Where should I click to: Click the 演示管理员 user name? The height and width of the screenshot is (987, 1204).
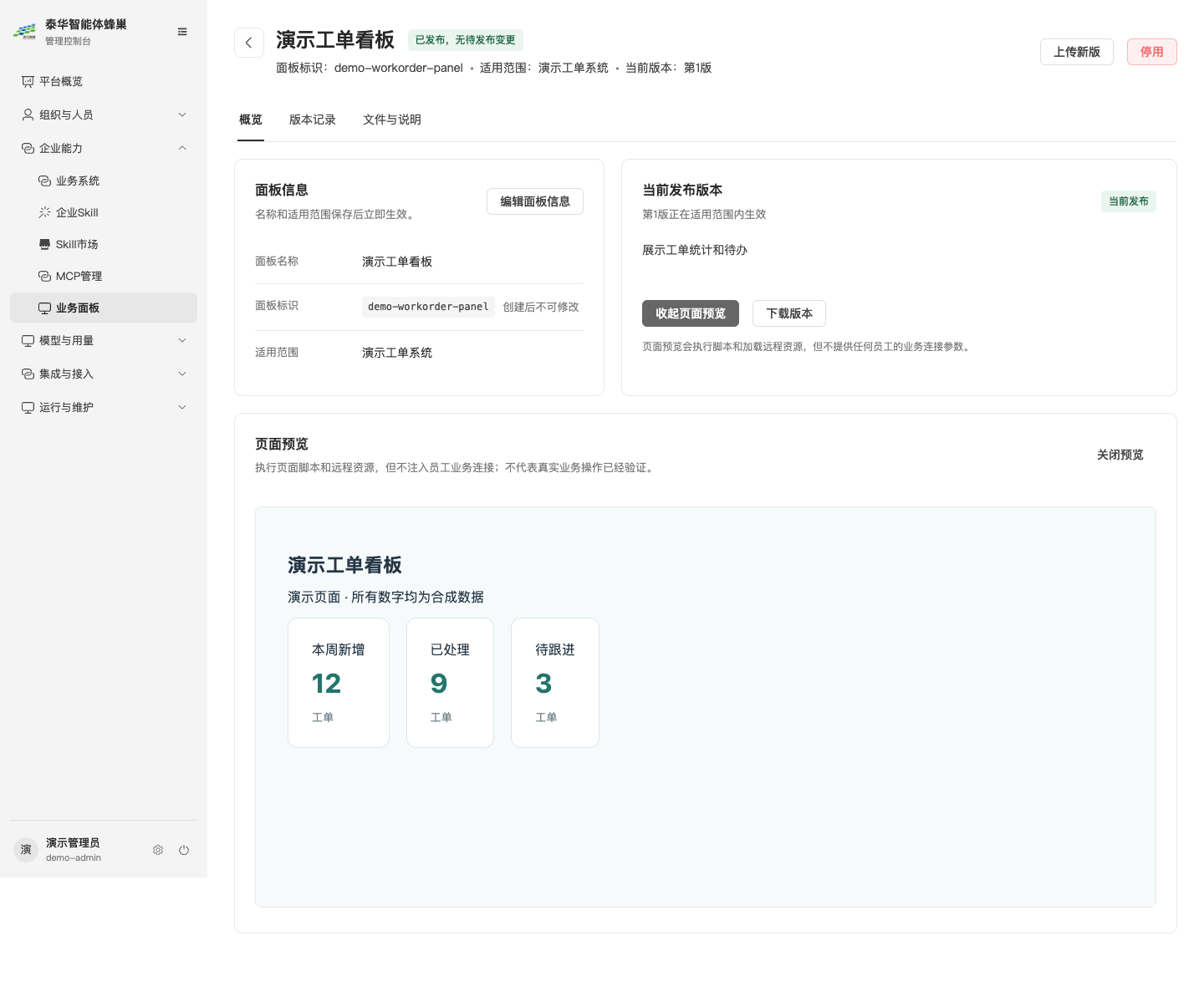tap(73, 842)
